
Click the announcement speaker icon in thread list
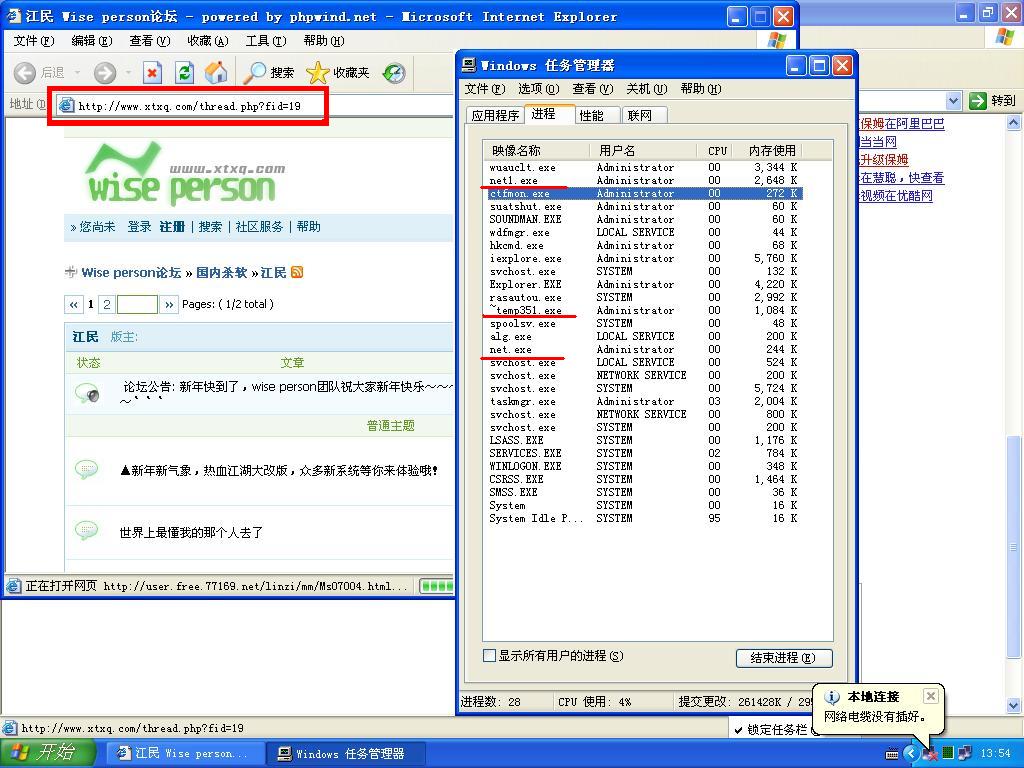[87, 392]
